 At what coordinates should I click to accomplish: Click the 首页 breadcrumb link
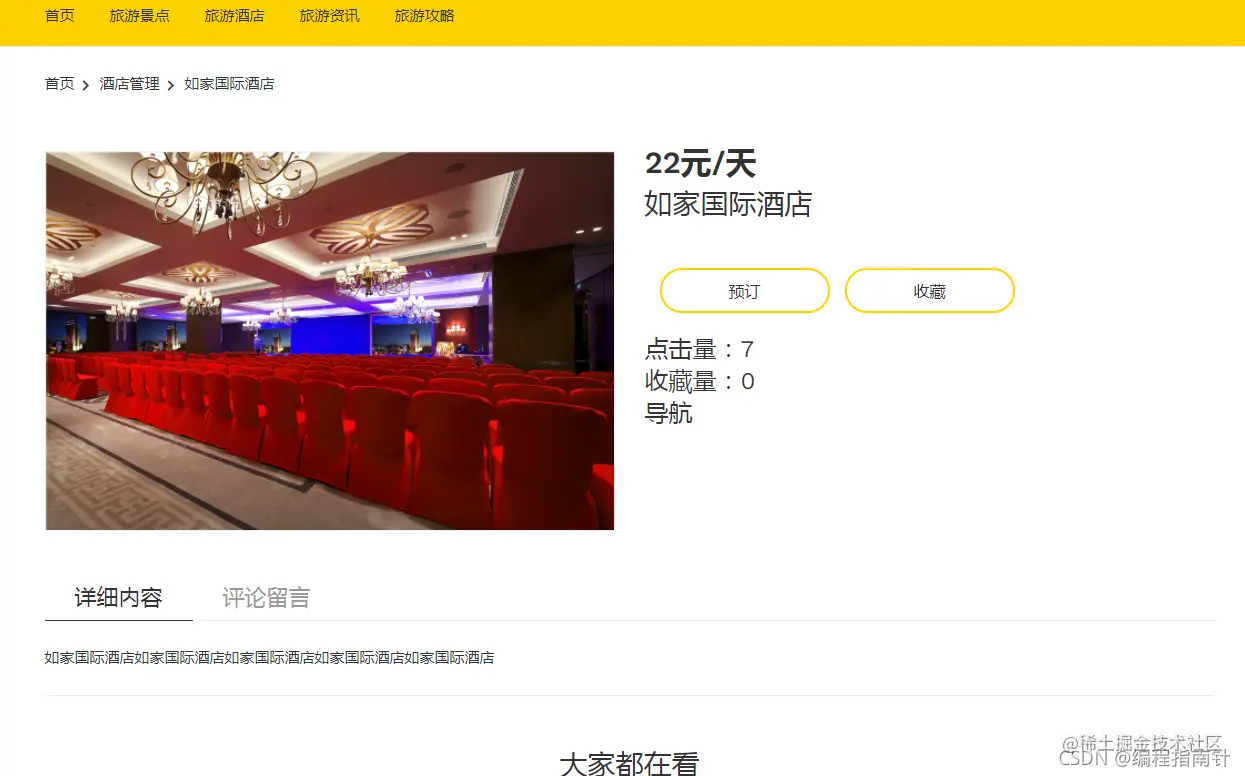(60, 84)
